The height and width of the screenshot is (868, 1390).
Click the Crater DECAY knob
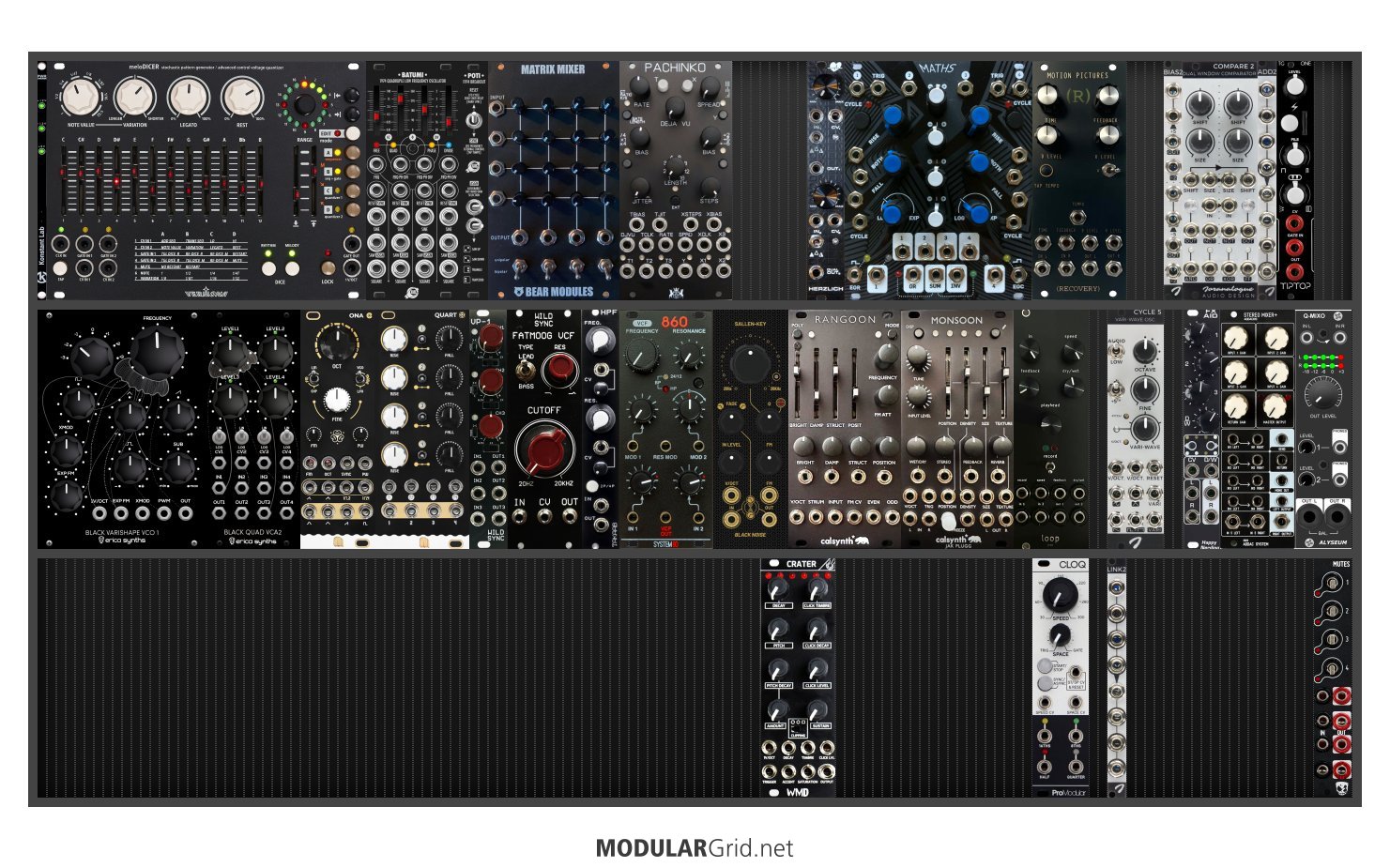[777, 589]
